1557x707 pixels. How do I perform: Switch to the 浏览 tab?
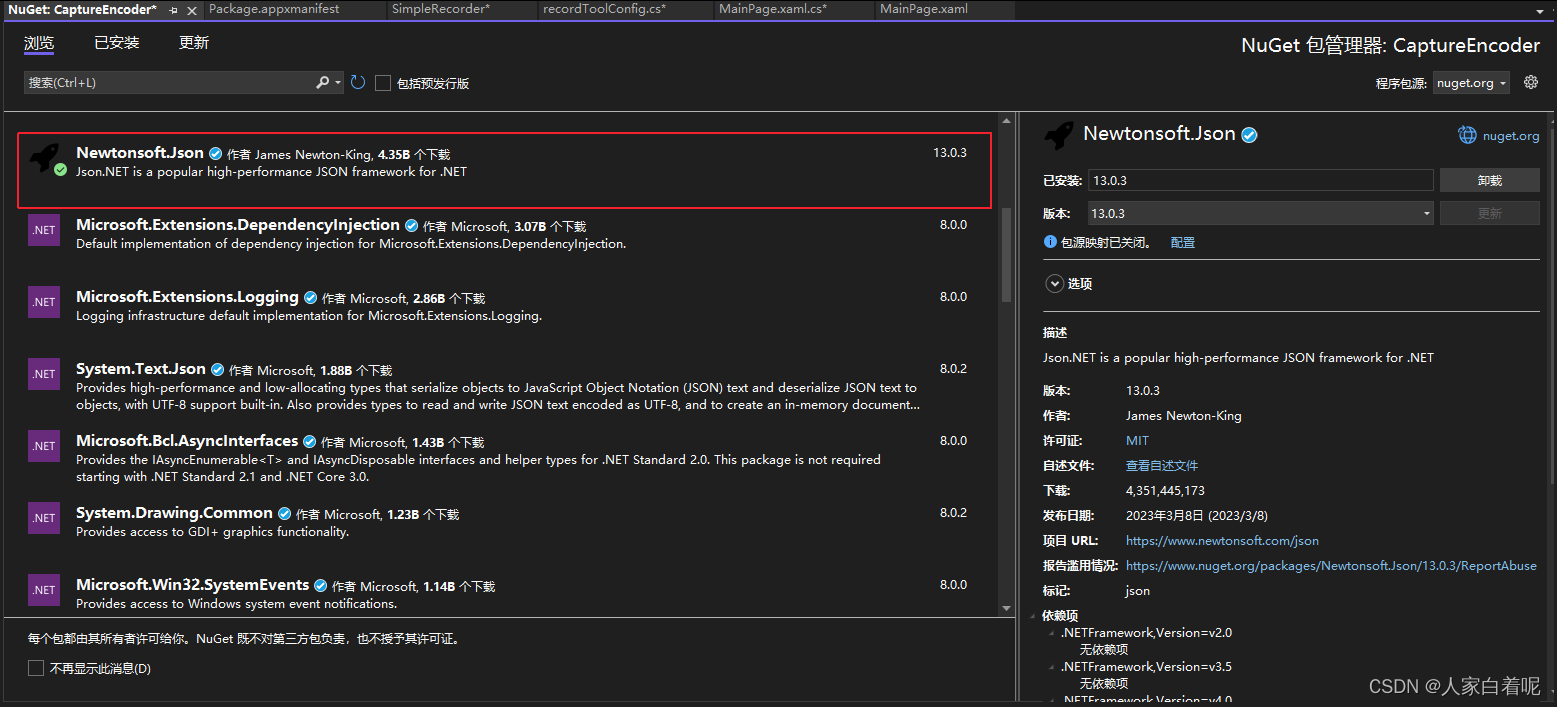click(39, 43)
